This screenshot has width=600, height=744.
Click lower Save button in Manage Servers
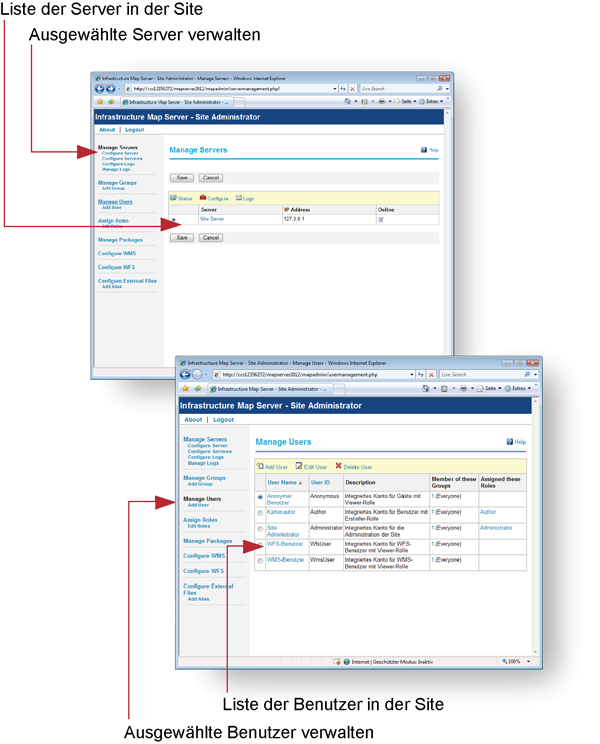[x=182, y=238]
